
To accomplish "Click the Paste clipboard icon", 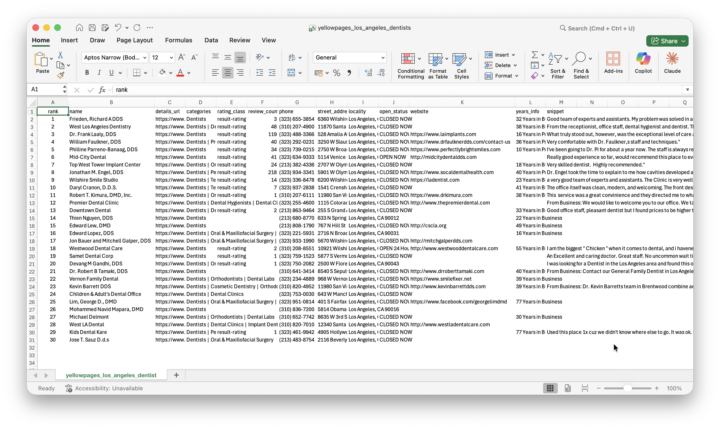I will pos(41,59).
